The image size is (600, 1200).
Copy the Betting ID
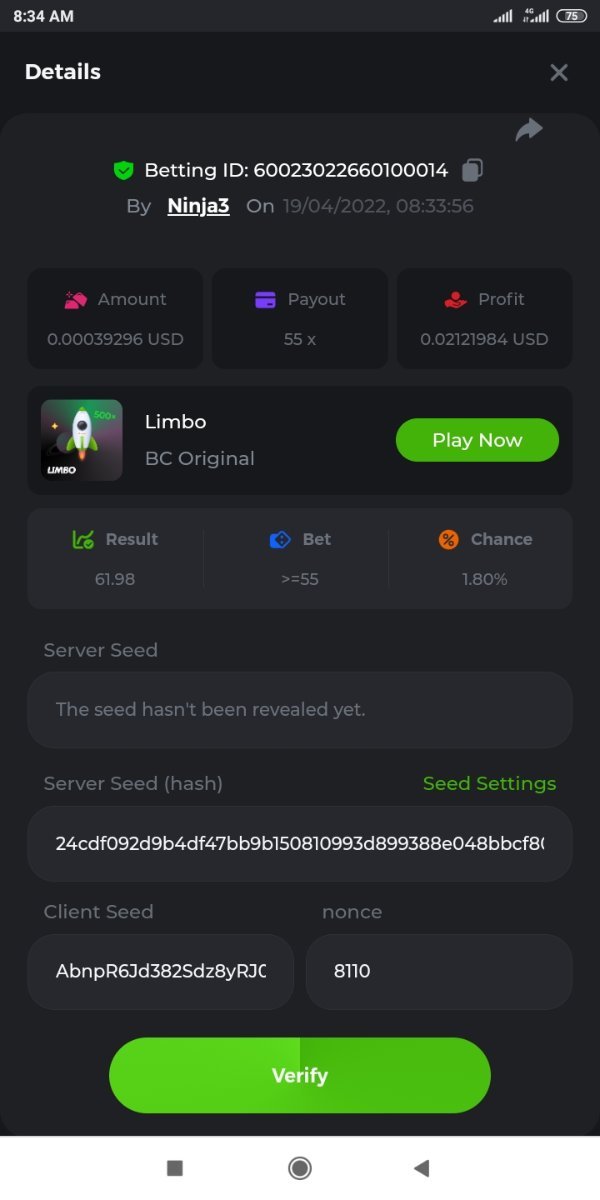click(472, 170)
